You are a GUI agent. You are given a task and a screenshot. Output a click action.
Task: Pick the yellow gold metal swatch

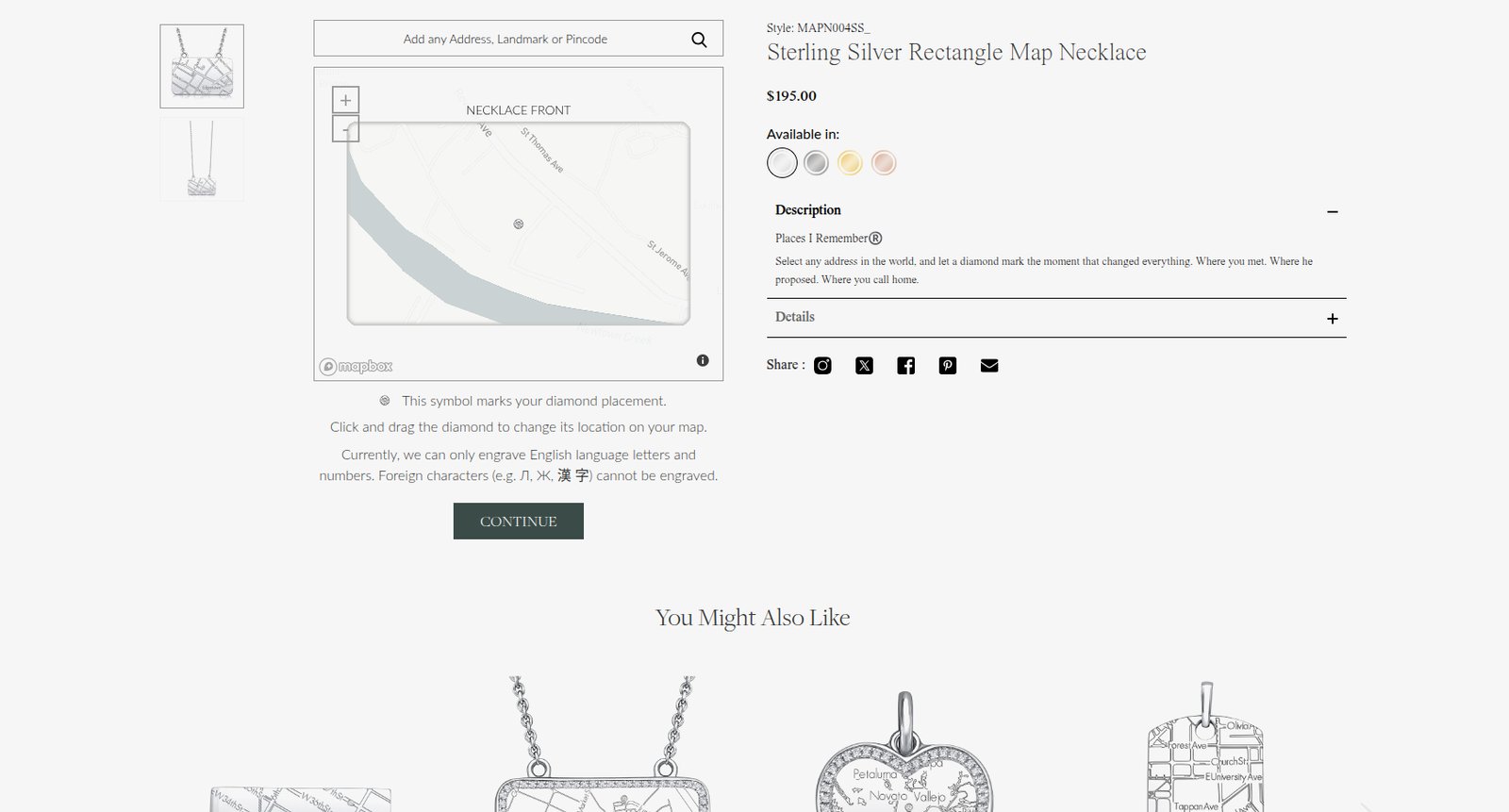(x=850, y=163)
